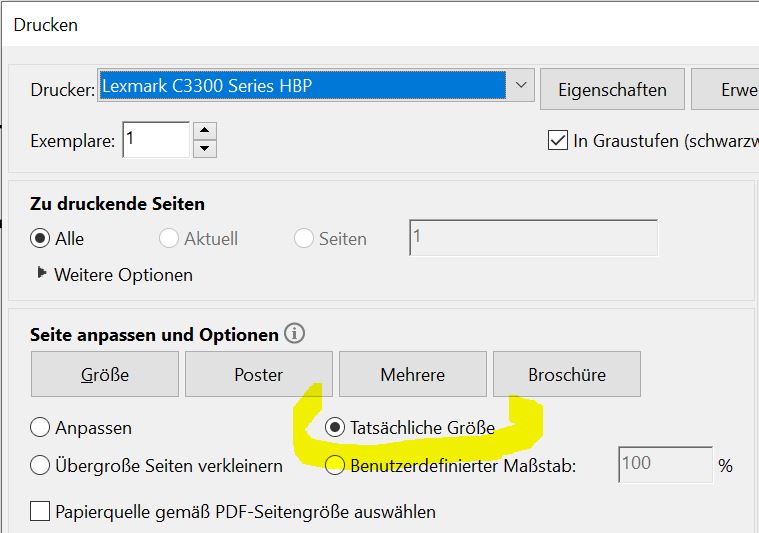Switch to the Größe layout option

[105, 375]
